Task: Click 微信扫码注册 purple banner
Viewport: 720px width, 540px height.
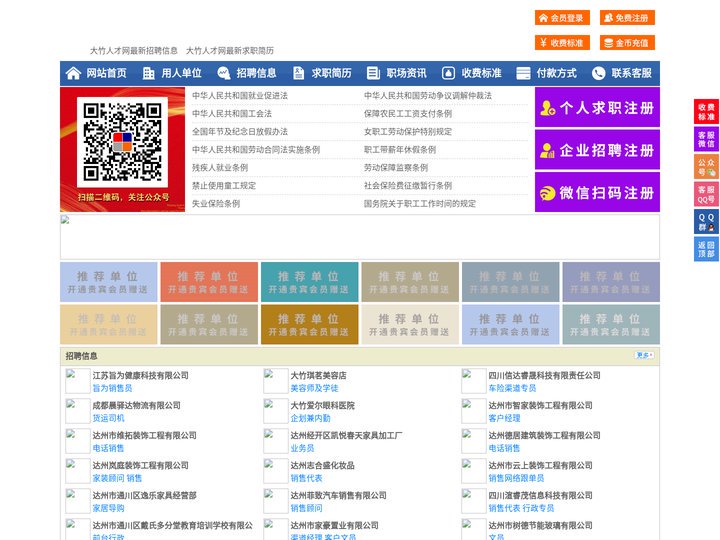Action: pos(597,192)
